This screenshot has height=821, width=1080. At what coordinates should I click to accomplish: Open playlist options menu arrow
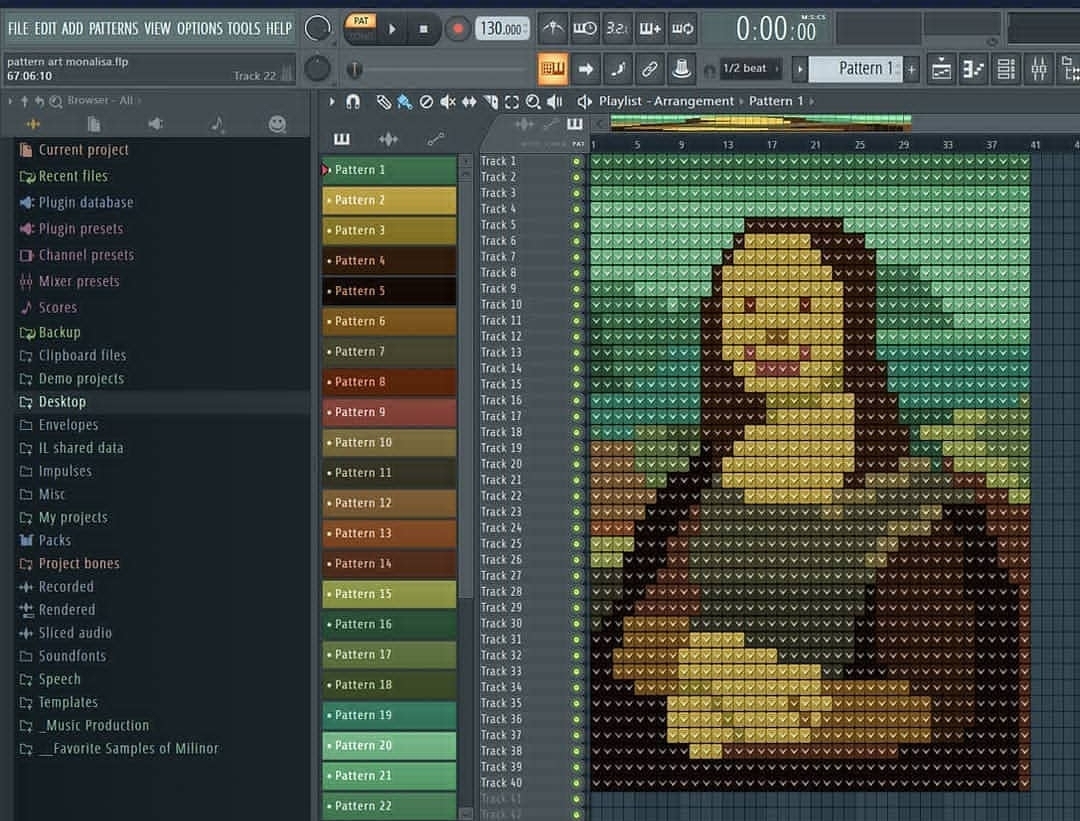click(x=332, y=102)
